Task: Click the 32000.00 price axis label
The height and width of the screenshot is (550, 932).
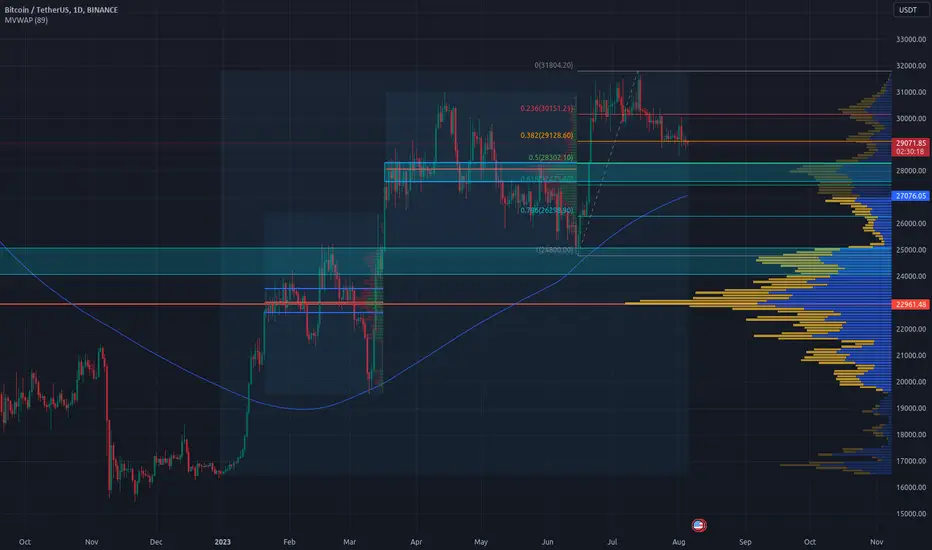Action: [x=911, y=66]
